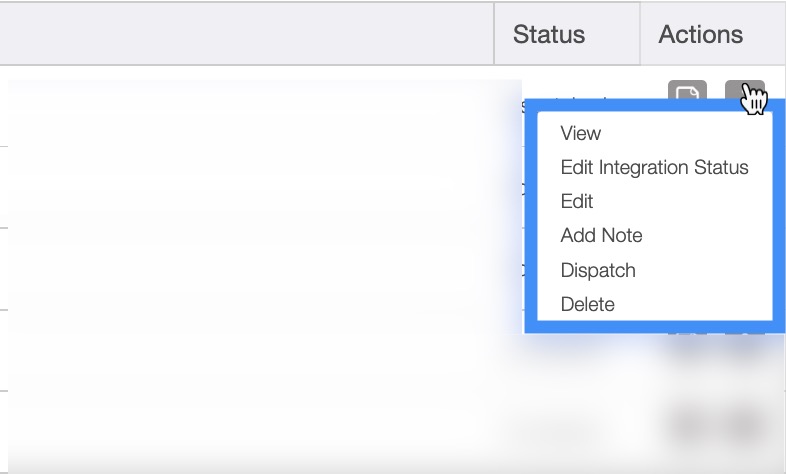Attach a note using Add Note
Image resolution: width=786 pixels, height=474 pixels.
coord(601,236)
